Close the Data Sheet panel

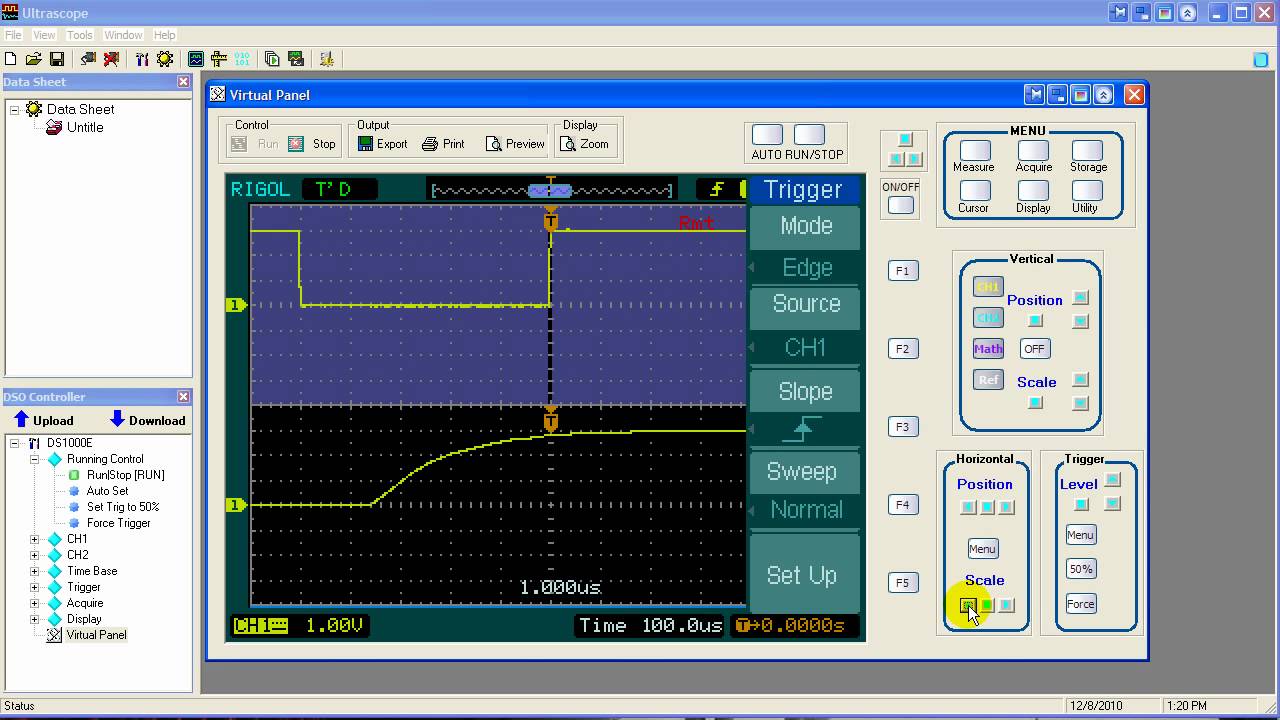(183, 82)
